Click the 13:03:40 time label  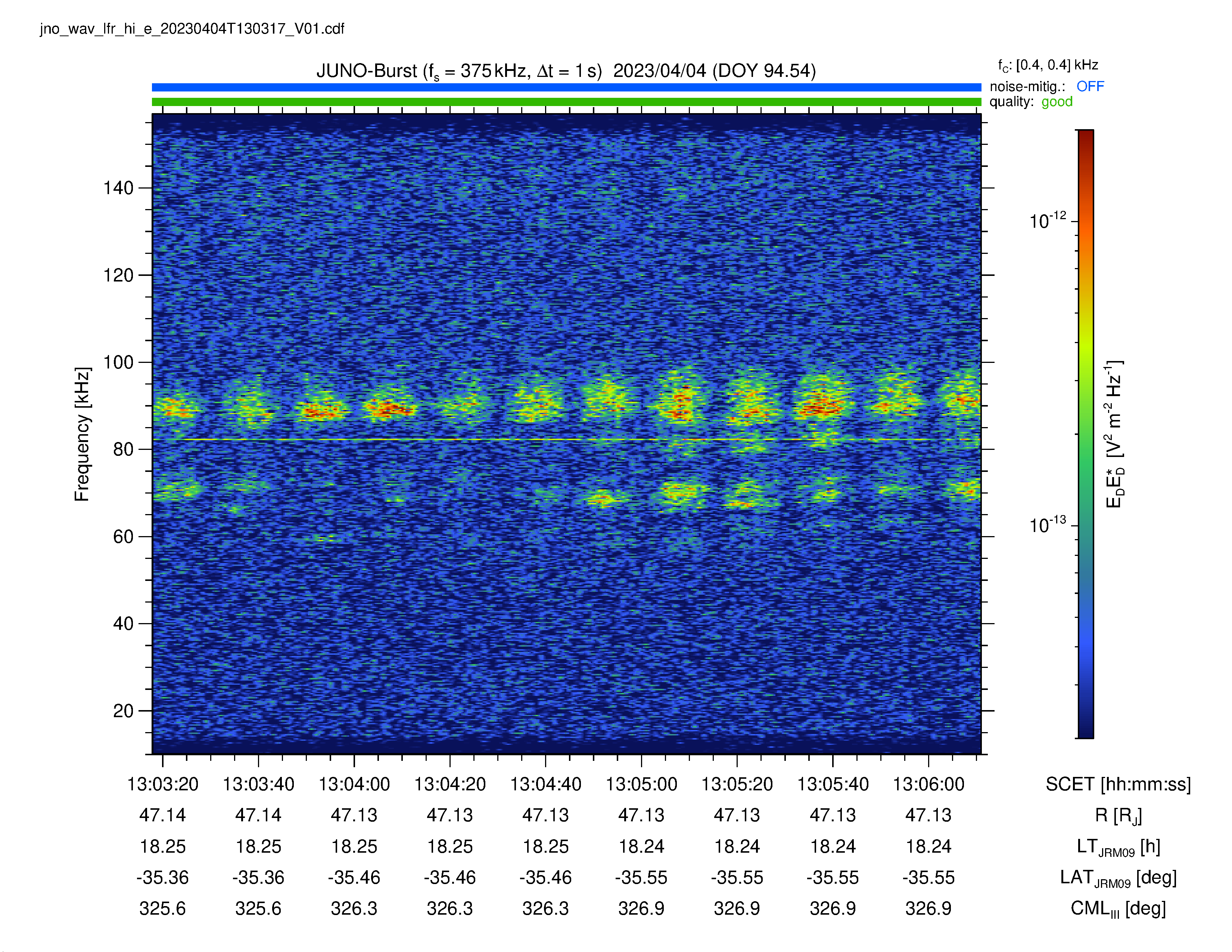(258, 784)
